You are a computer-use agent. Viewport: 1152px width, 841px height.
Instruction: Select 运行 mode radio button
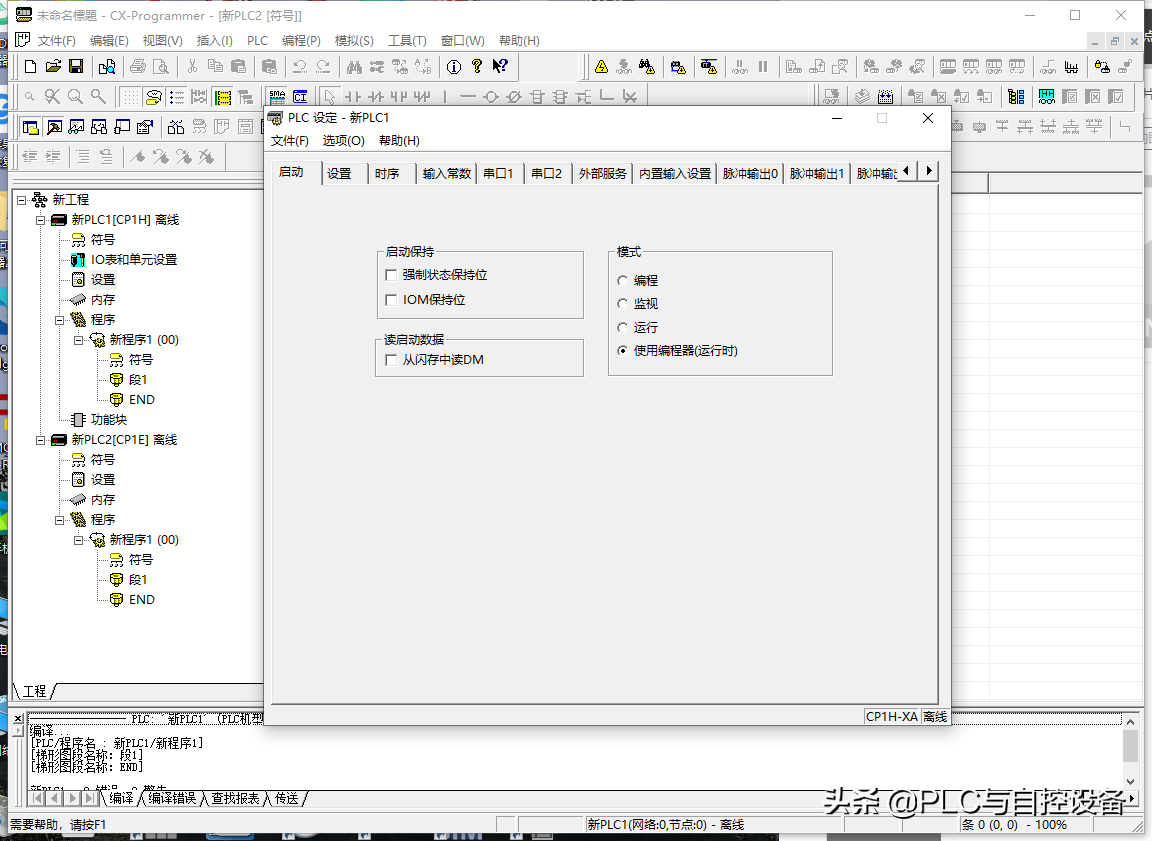coord(622,328)
